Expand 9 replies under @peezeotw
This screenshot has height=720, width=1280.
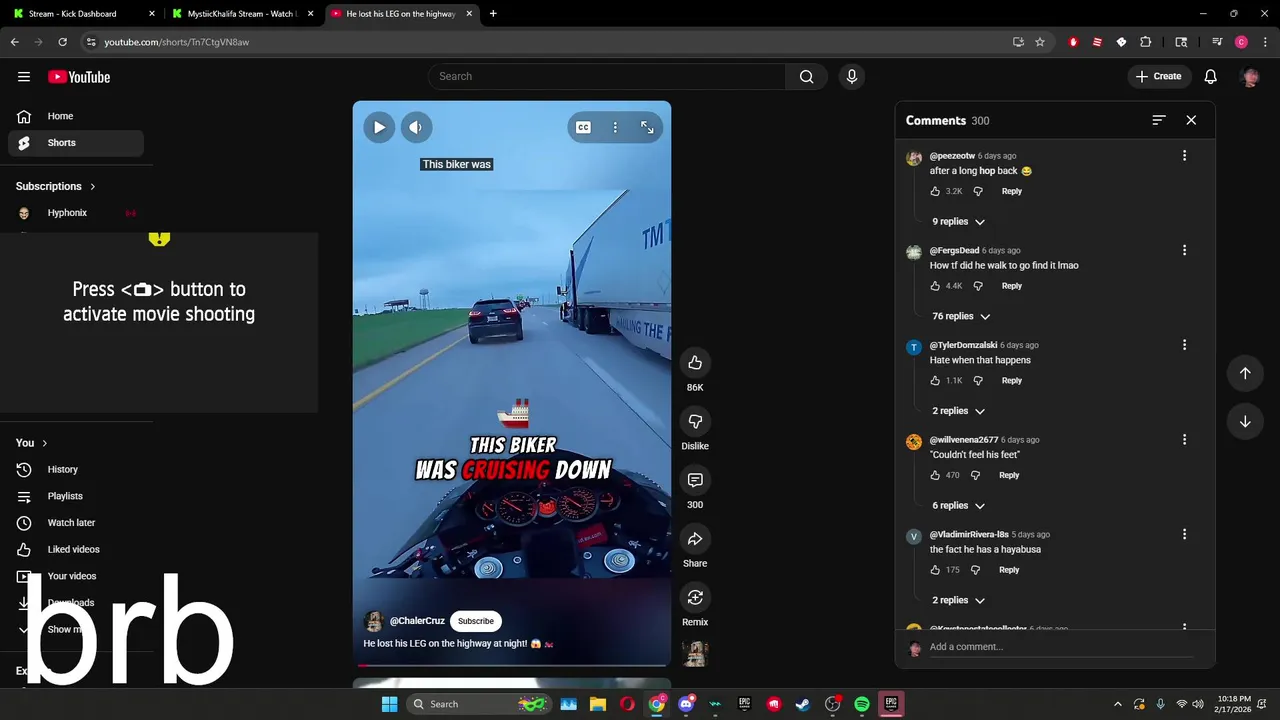point(958,222)
